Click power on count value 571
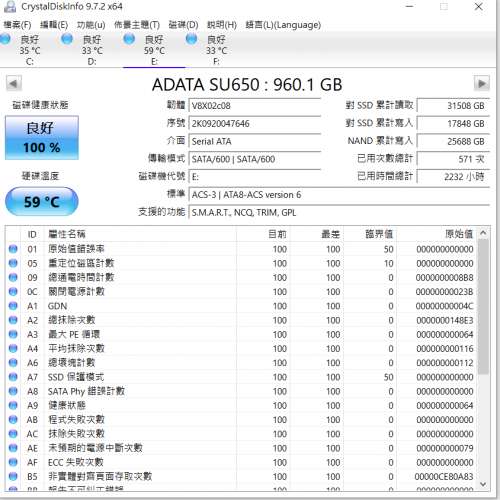This screenshot has width=500, height=500. point(453,159)
